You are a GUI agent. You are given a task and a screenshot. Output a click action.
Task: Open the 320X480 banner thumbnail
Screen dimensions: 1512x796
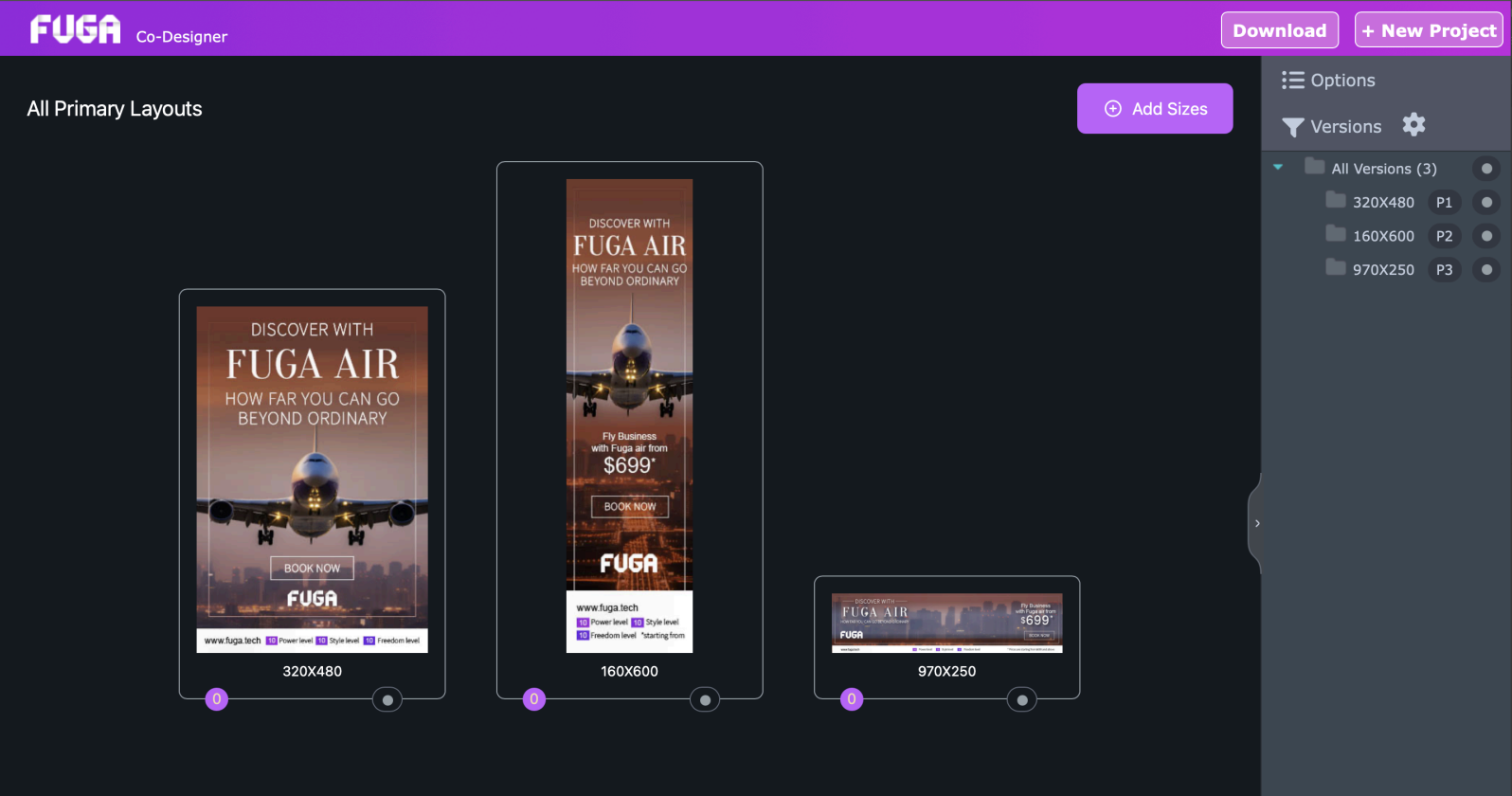coord(313,479)
